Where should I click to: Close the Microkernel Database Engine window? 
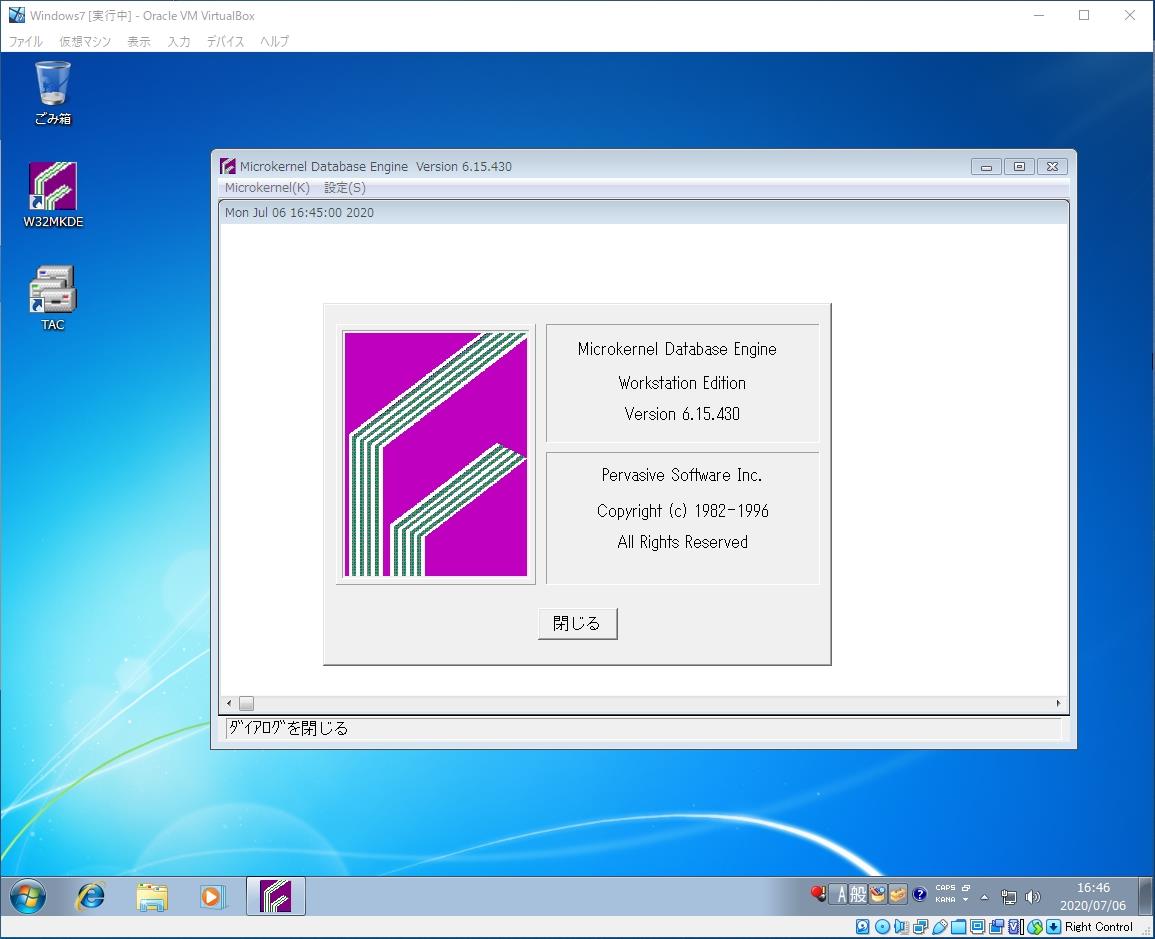pyautogui.click(x=1053, y=167)
